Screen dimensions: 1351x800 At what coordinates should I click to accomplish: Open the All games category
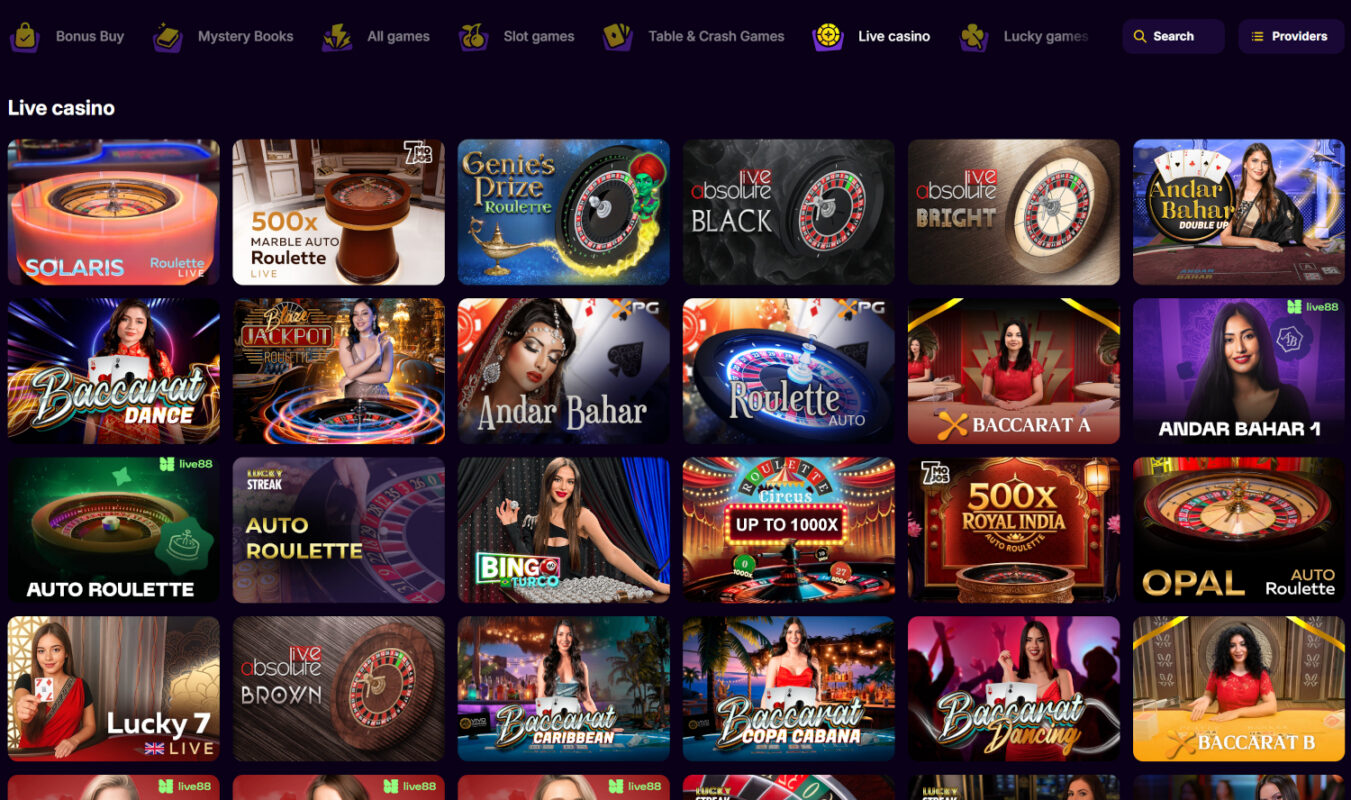(x=376, y=37)
